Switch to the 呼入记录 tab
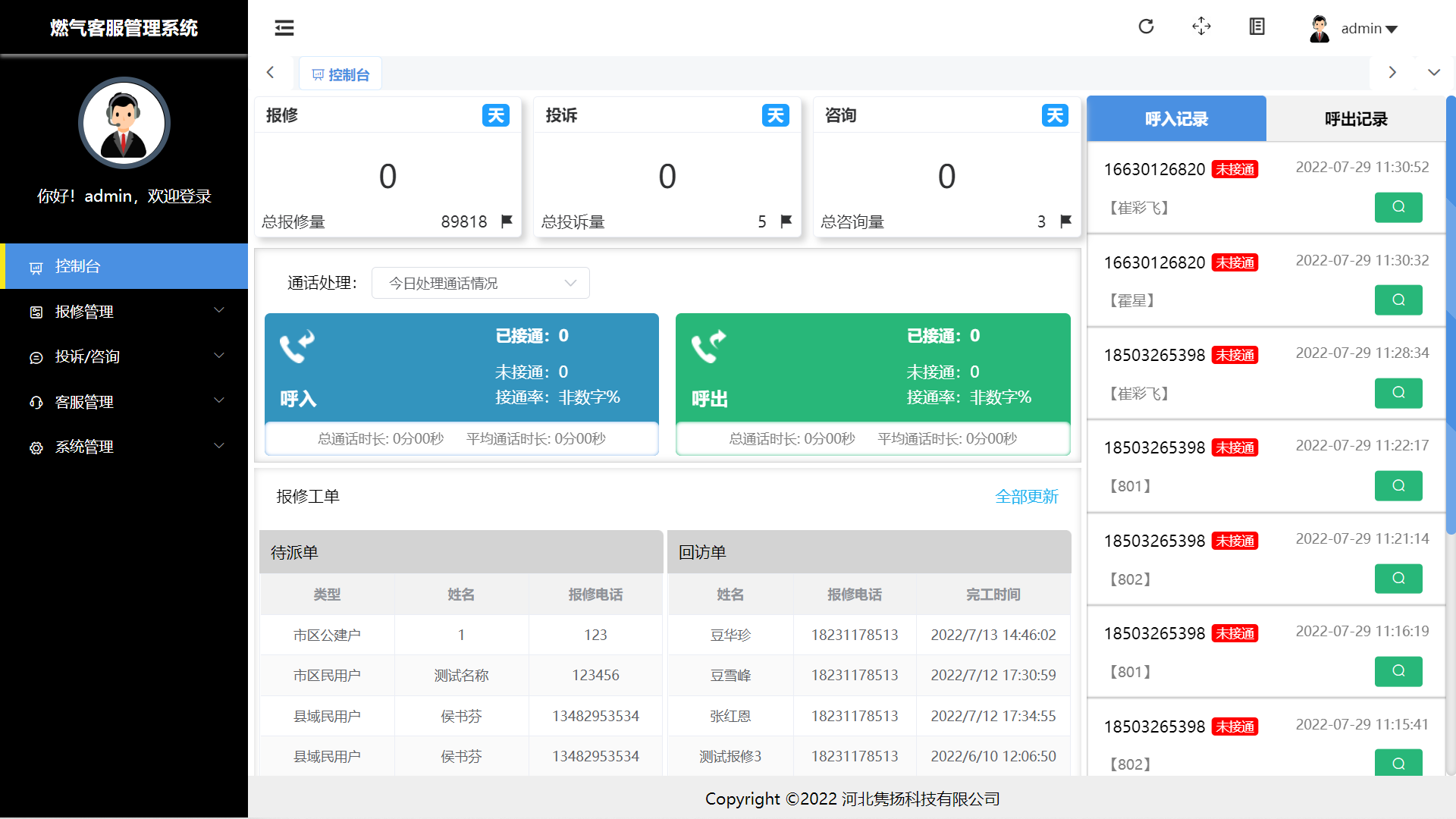1456x819 pixels. (x=1176, y=118)
